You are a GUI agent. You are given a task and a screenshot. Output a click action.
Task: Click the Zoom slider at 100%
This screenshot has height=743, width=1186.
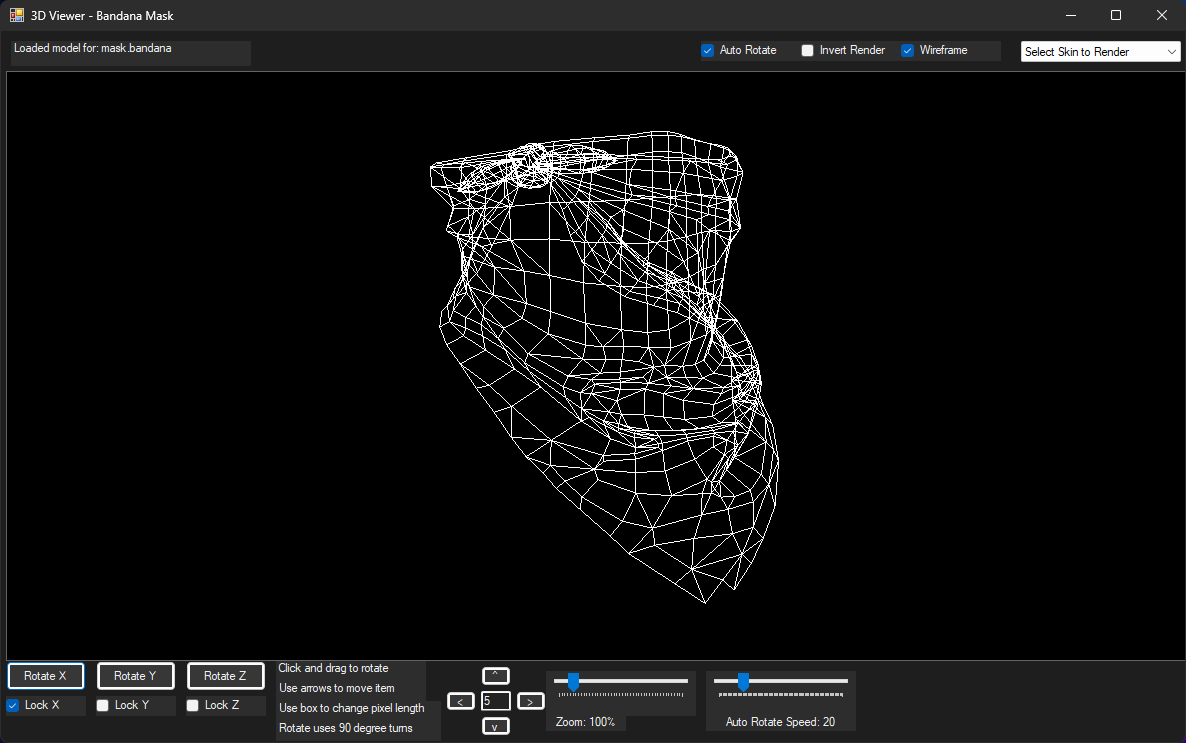(572, 682)
